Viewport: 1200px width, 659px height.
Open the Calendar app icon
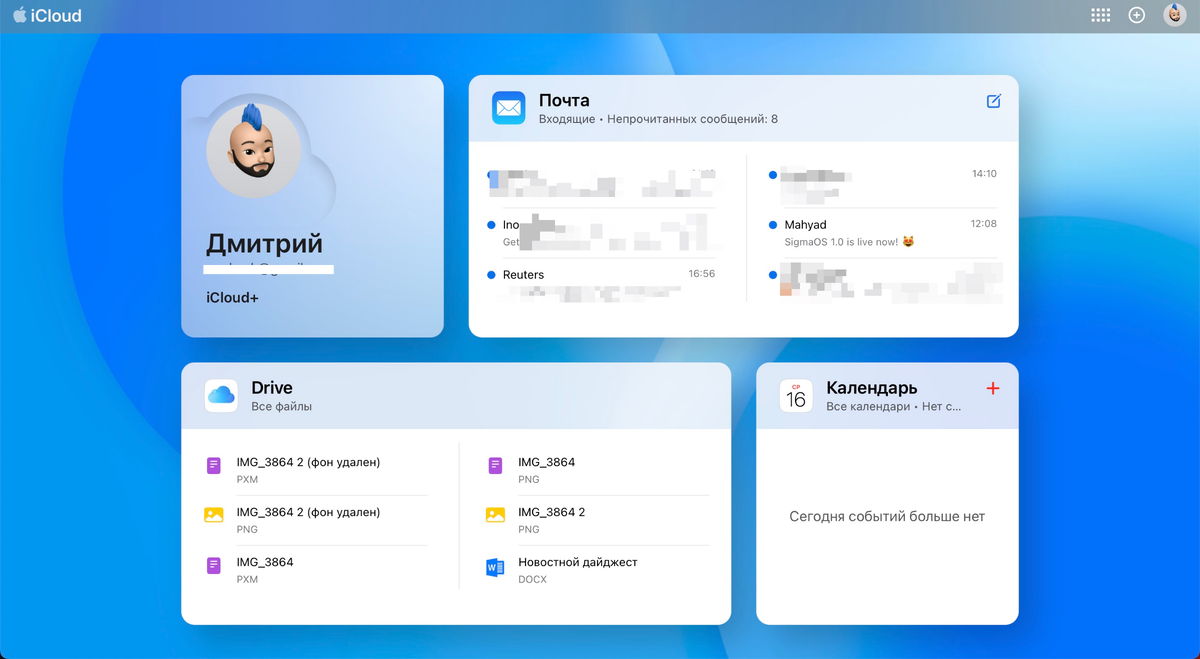[x=796, y=395]
